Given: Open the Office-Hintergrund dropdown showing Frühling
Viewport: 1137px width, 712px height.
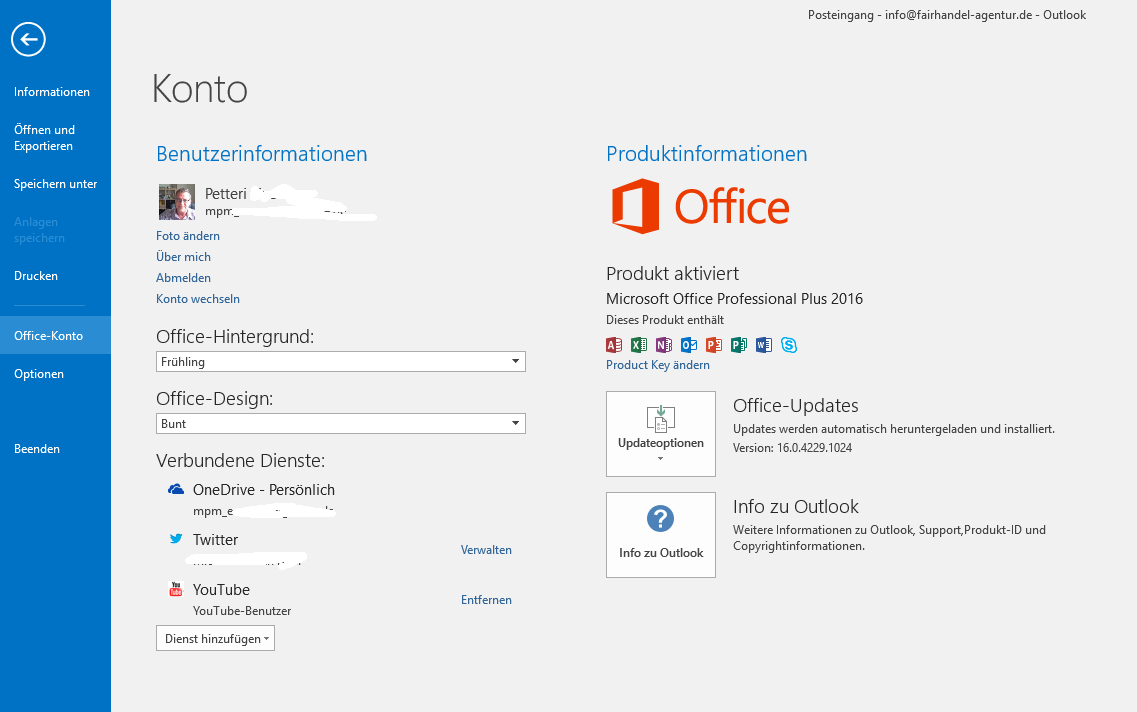Looking at the screenshot, I should [x=341, y=361].
